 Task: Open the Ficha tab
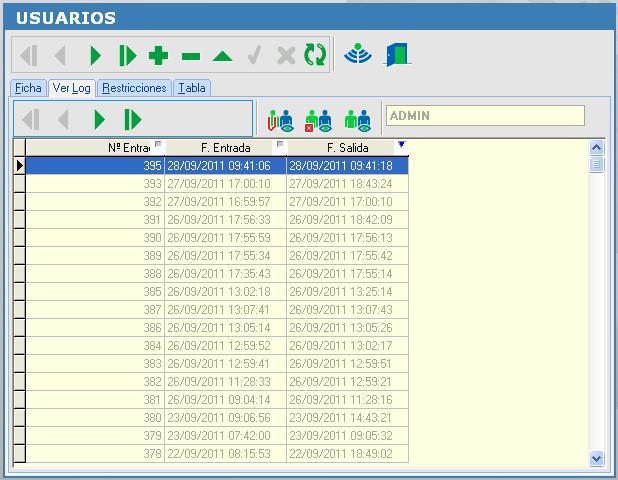pos(28,88)
